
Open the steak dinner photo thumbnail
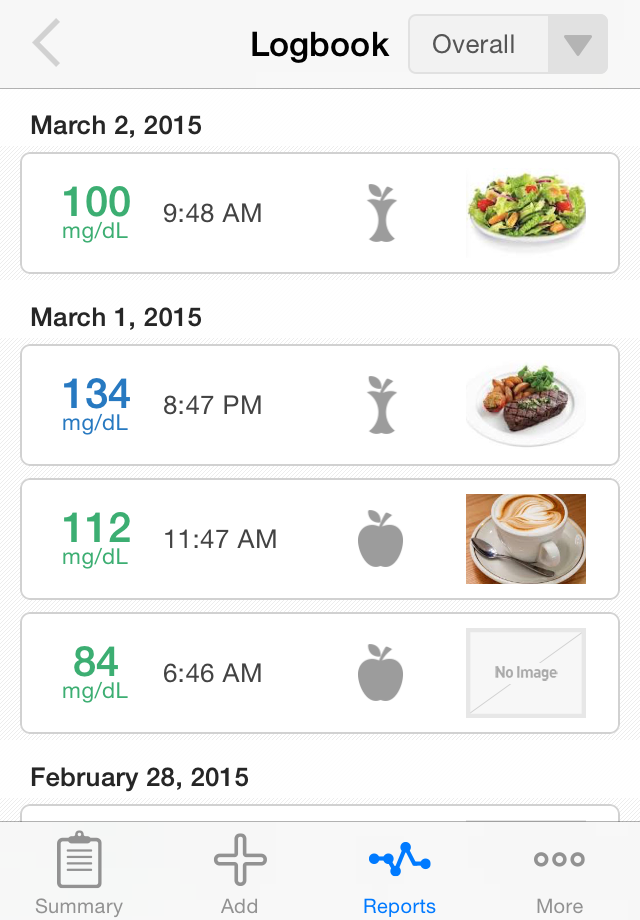(526, 405)
